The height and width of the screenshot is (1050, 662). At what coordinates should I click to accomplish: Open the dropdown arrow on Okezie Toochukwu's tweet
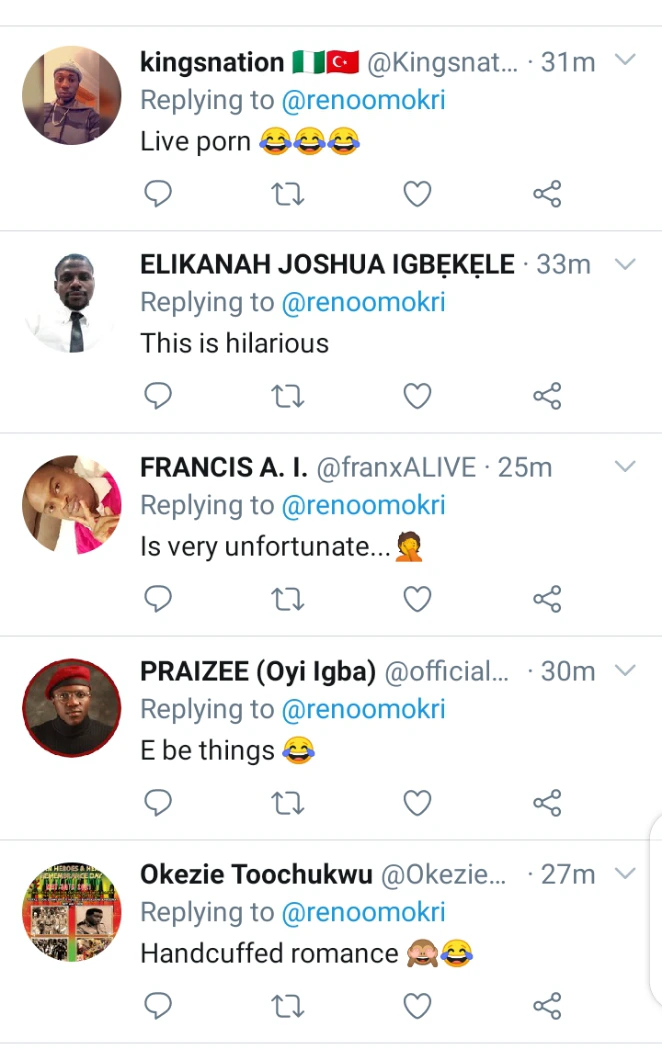[625, 873]
